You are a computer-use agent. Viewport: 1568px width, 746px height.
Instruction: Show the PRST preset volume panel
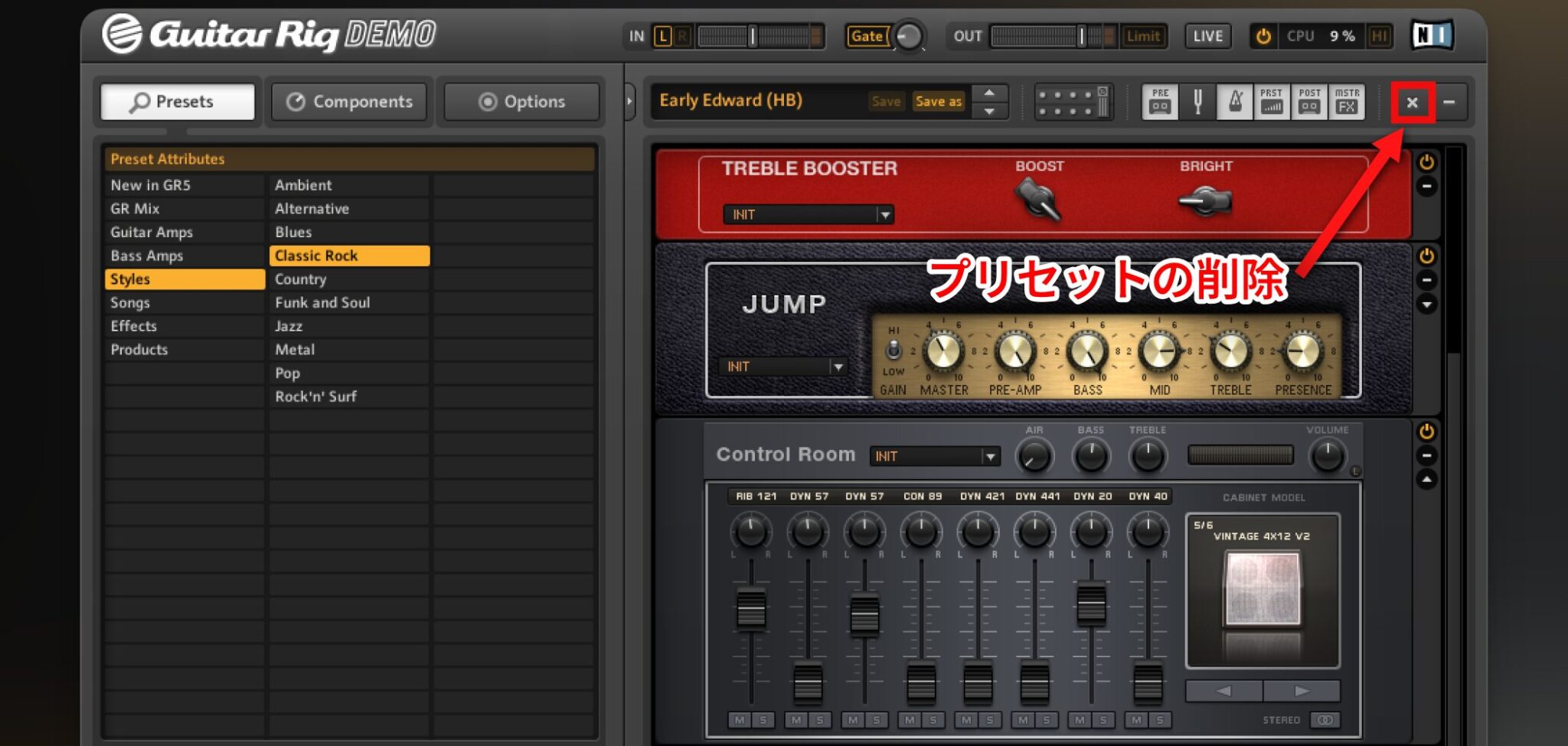coord(1272,102)
